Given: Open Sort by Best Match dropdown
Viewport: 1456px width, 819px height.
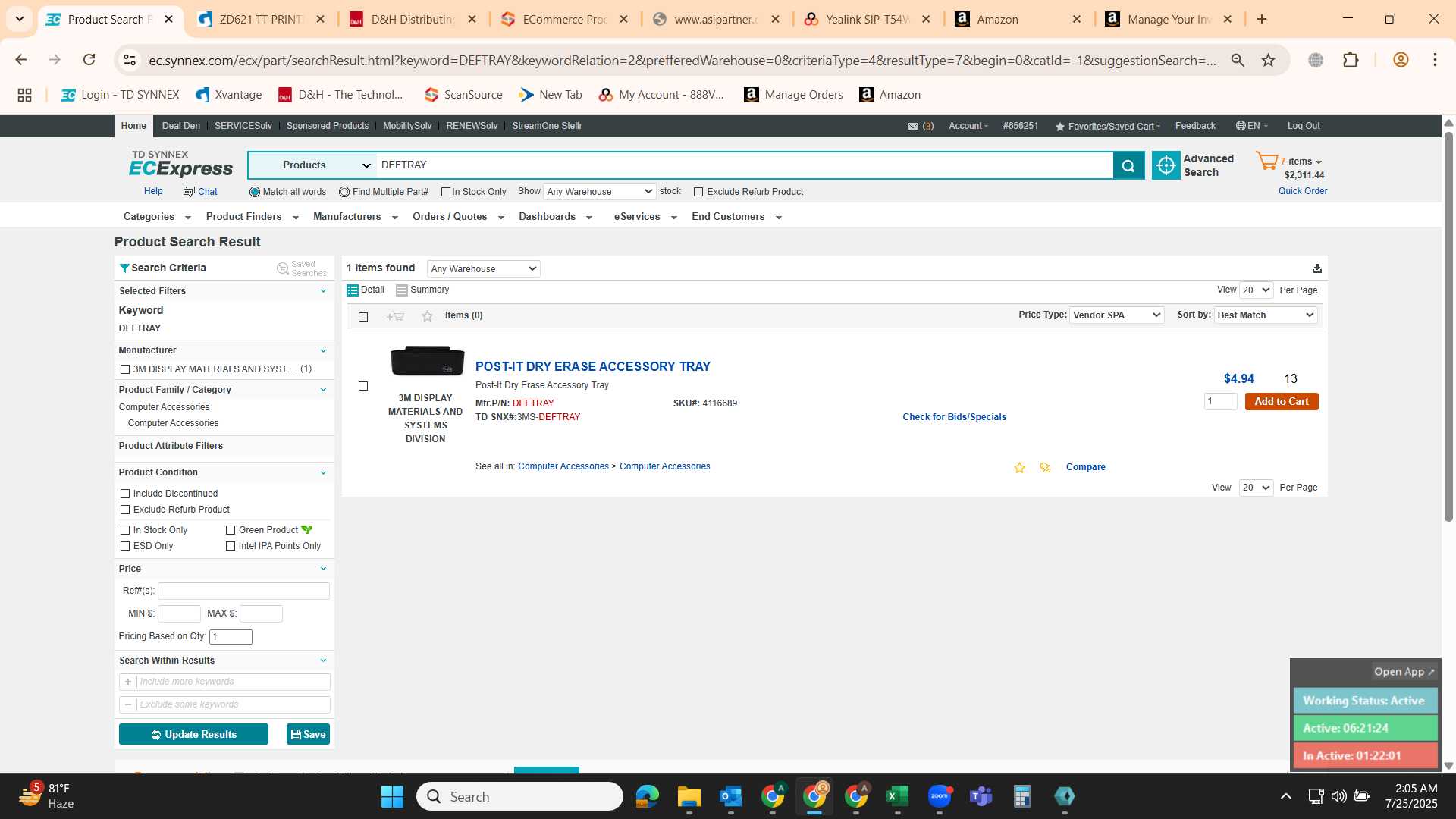Looking at the screenshot, I should [x=1266, y=315].
